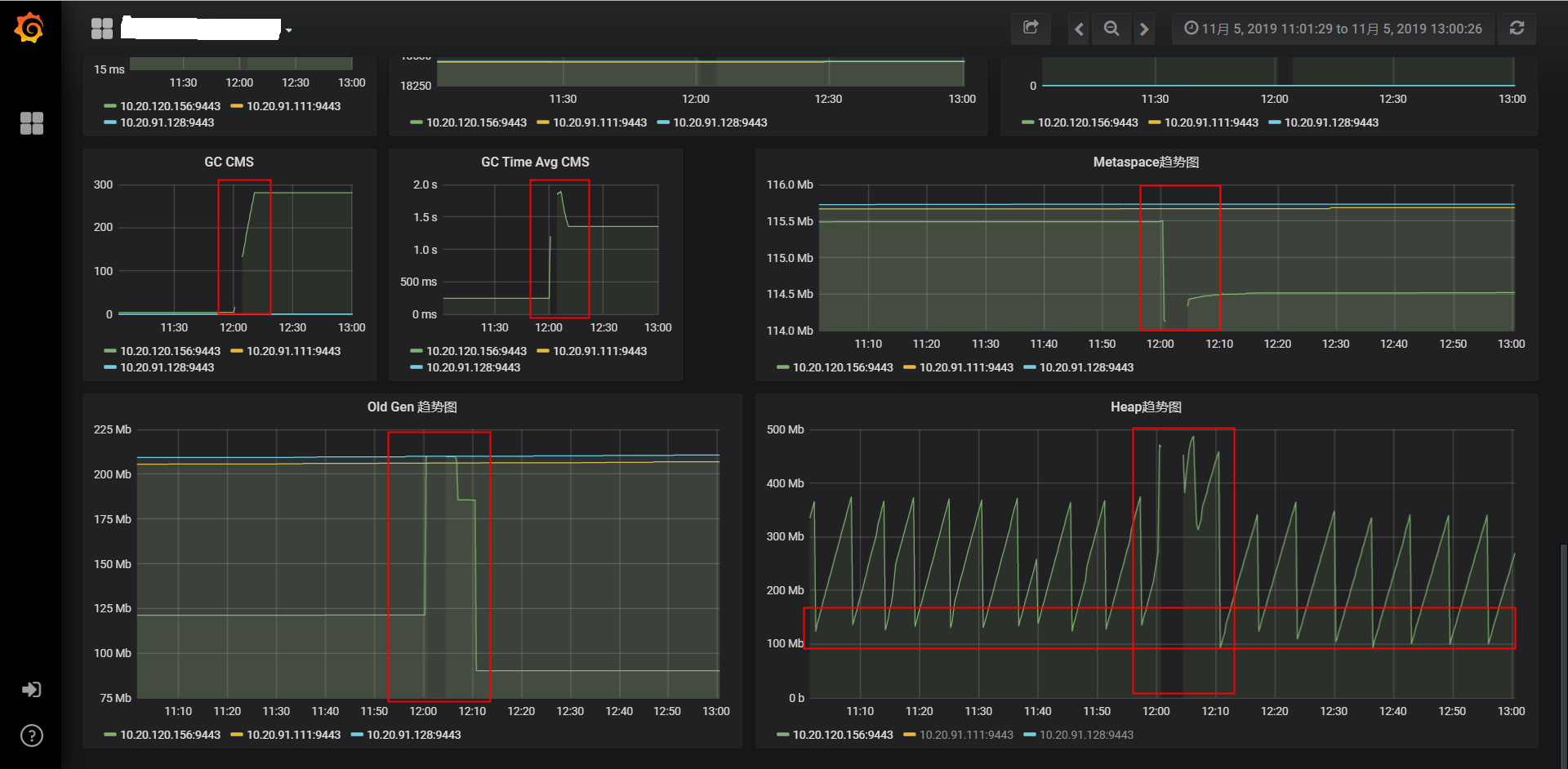This screenshot has width=1568, height=769.
Task: Toggle 10.20.91.111:9443 series in GC CMS legend
Action: coord(293,351)
